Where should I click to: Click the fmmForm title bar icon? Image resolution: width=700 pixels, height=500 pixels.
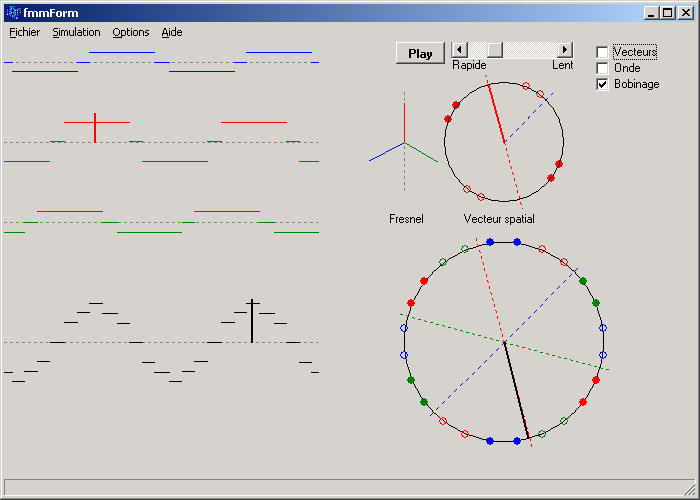(13, 13)
